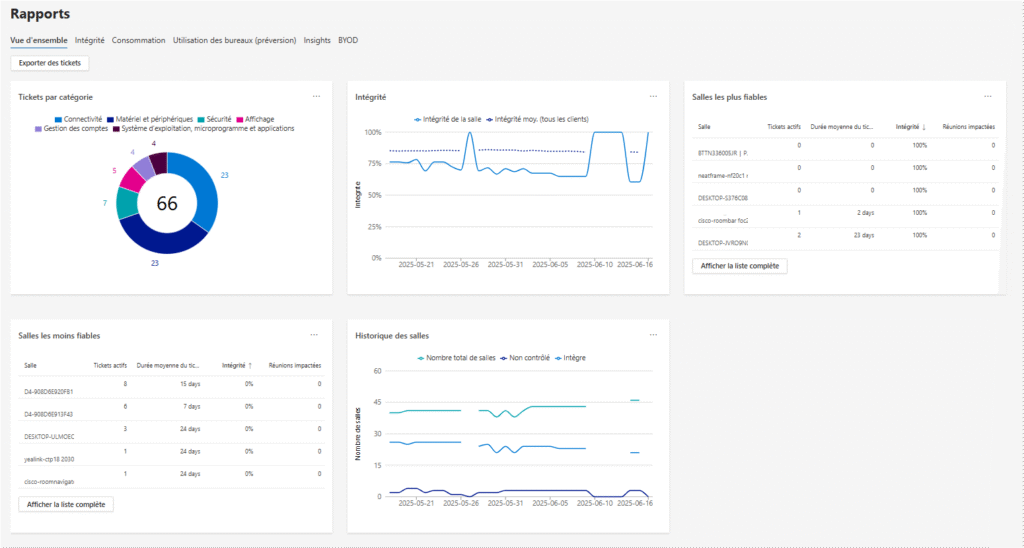This screenshot has width=1024, height=548.
Task: Sort by Intégrité arrow in Salles les plus fiables
Action: (x=924, y=127)
